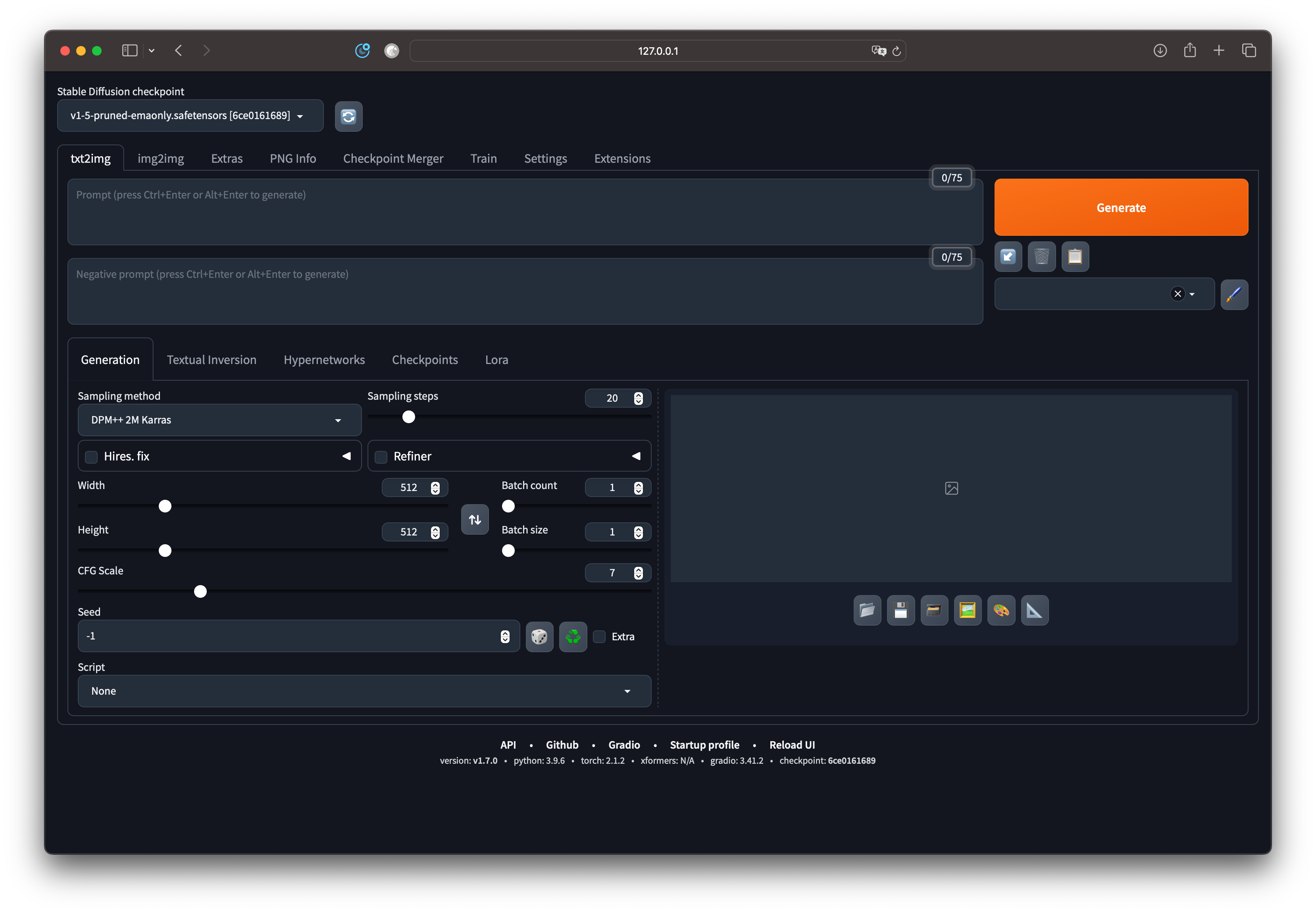Open the styles dropdown arrow

tap(1191, 294)
